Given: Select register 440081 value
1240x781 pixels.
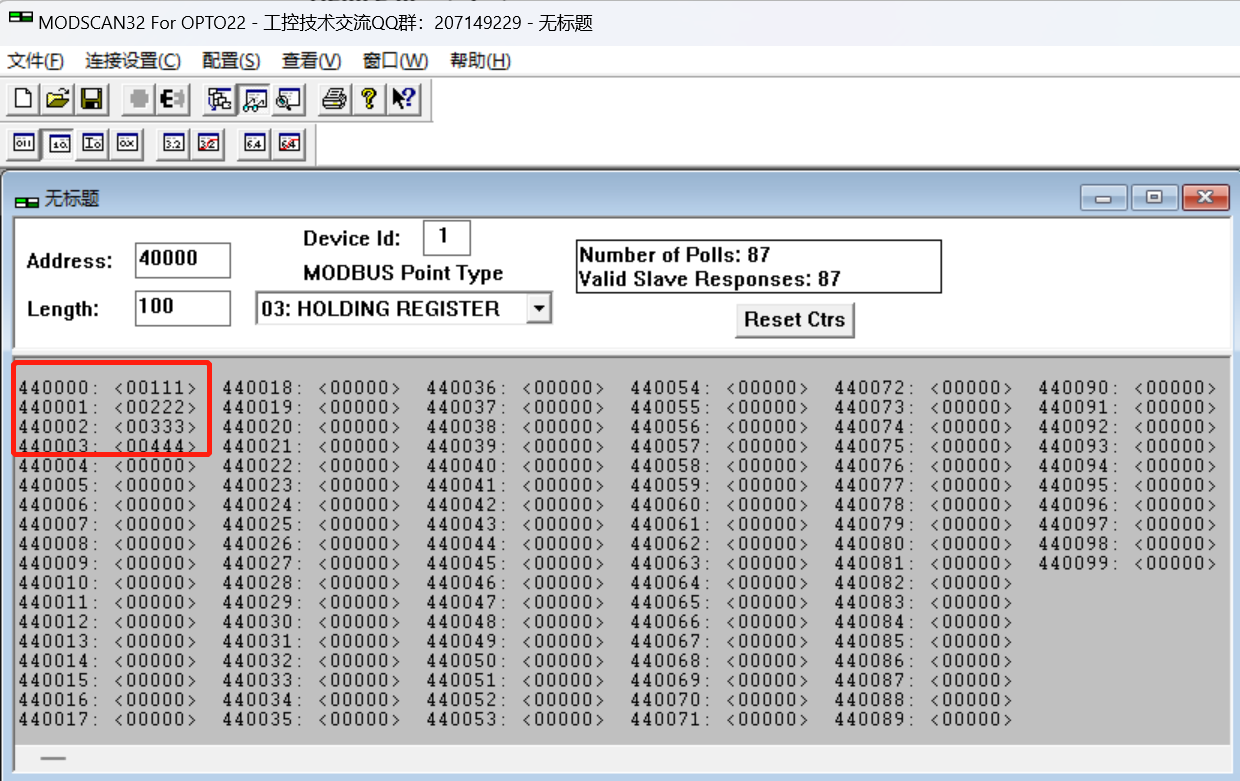Looking at the screenshot, I should pyautogui.click(x=972, y=563).
